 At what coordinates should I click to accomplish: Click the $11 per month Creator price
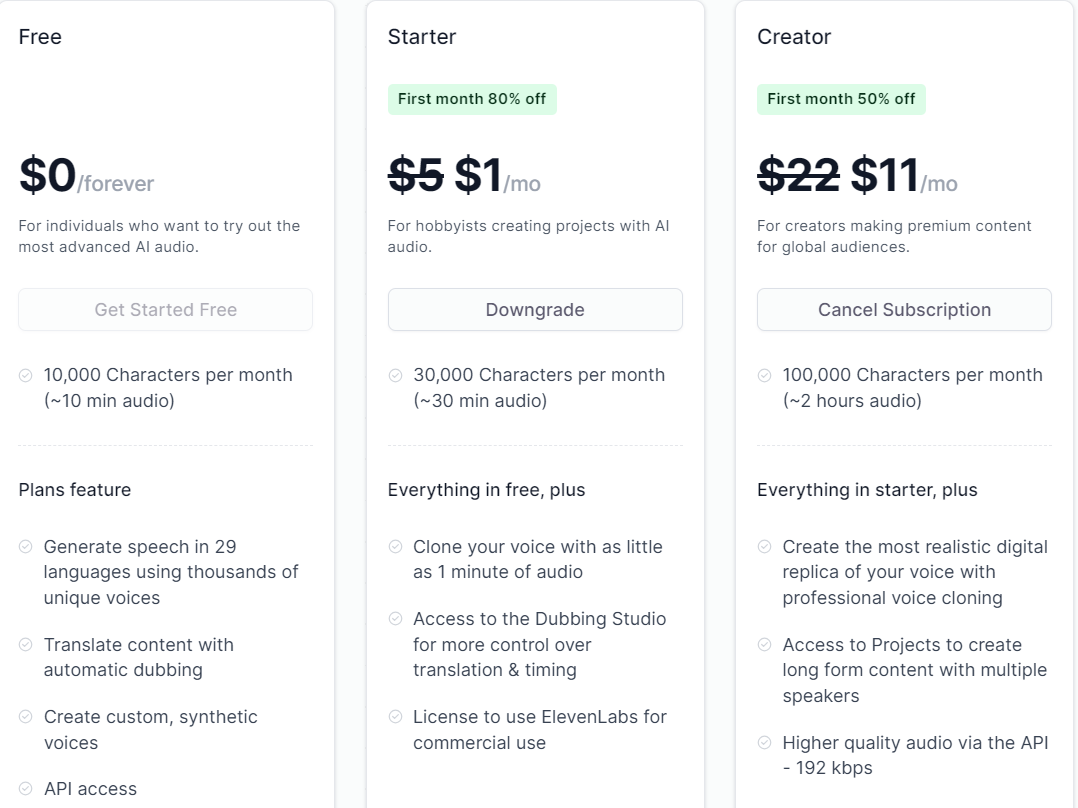[x=885, y=177]
